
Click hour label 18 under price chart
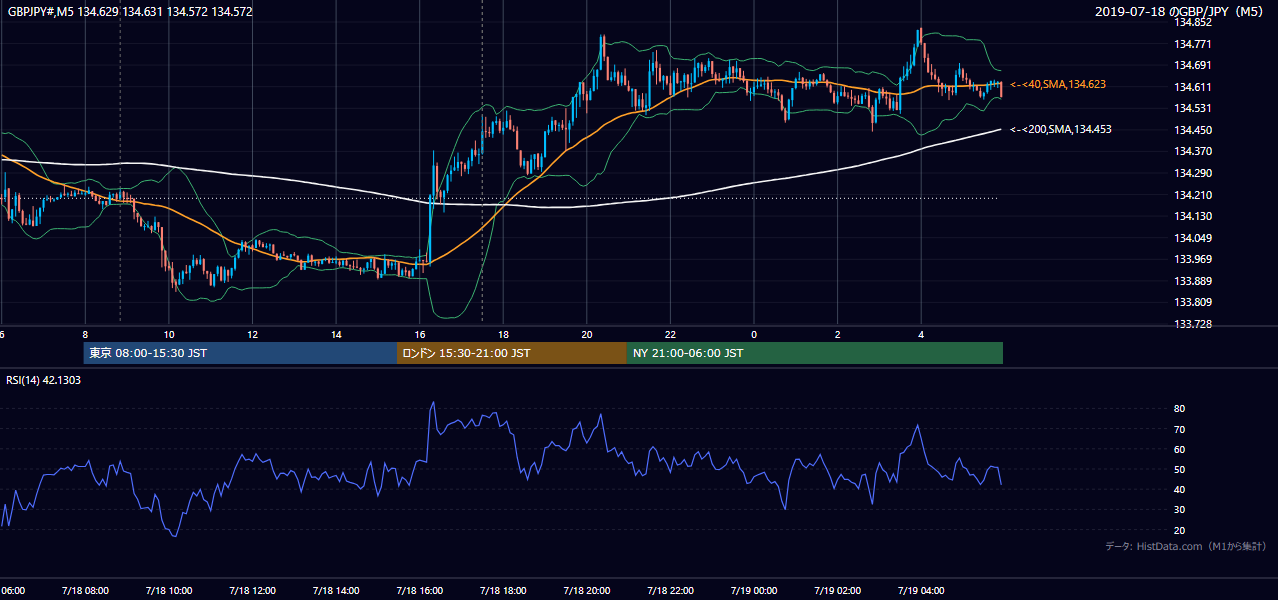[x=503, y=334]
